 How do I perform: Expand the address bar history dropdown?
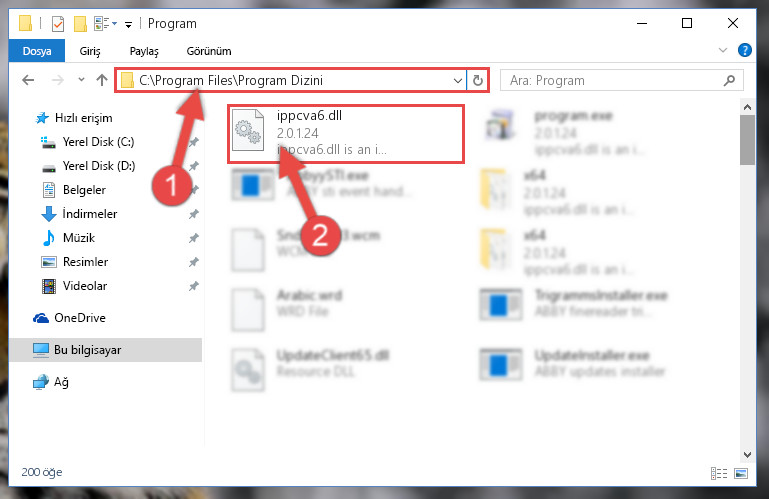[x=457, y=80]
